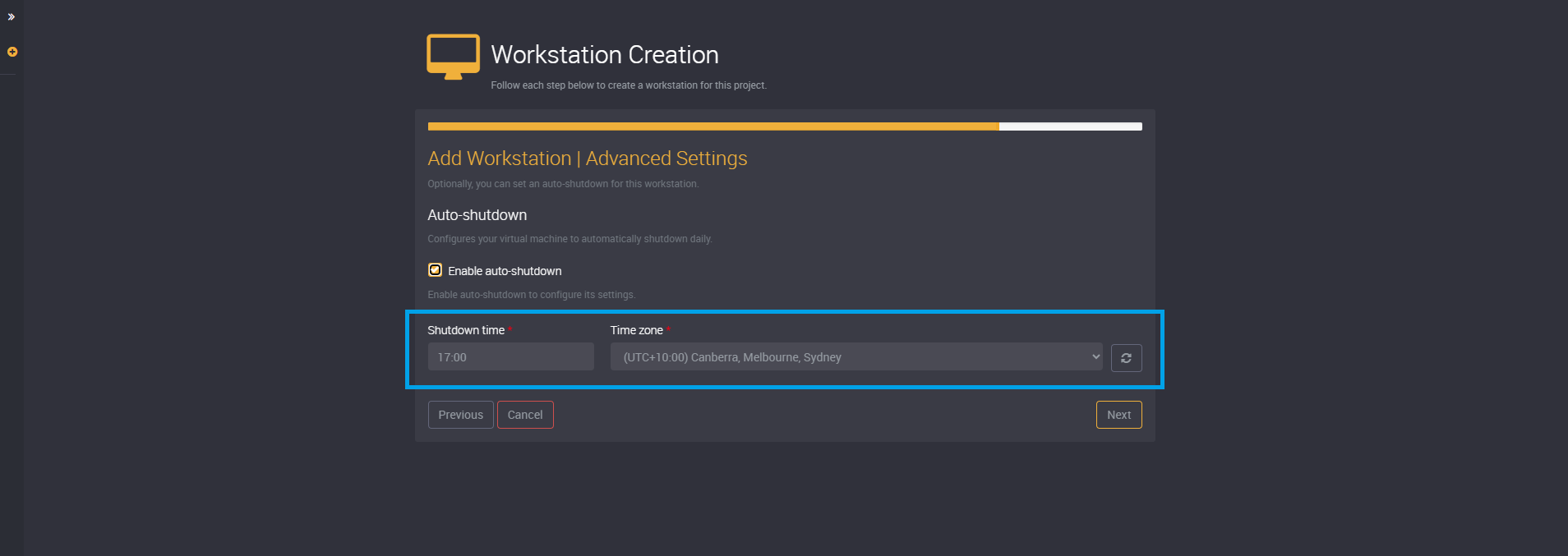Screen dimensions: 1568x556
Task: Click the orange workstation monitor icon
Action: pos(453,57)
